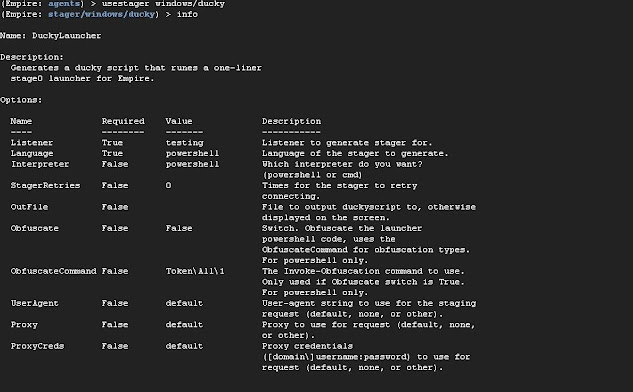Click the StagerRetries option name
Image resolution: width=633 pixels, height=392 pixels.
[45, 186]
